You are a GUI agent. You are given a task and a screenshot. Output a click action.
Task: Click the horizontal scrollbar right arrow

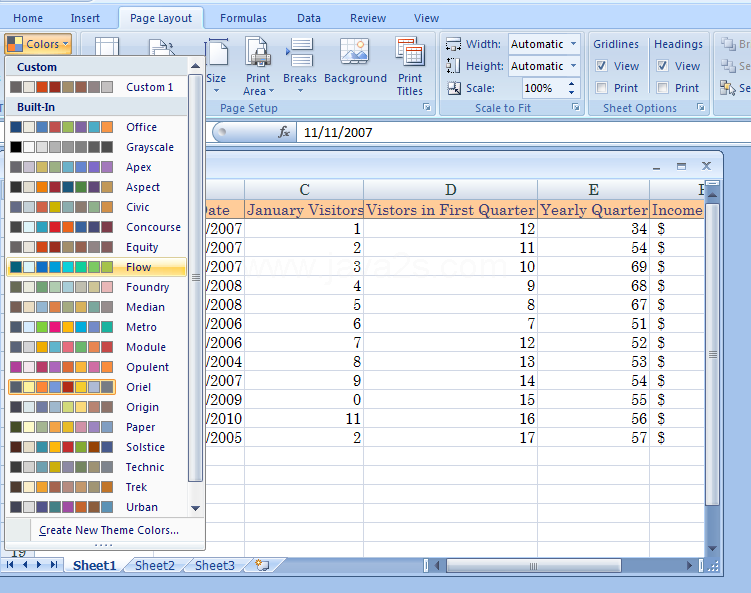[x=689, y=566]
